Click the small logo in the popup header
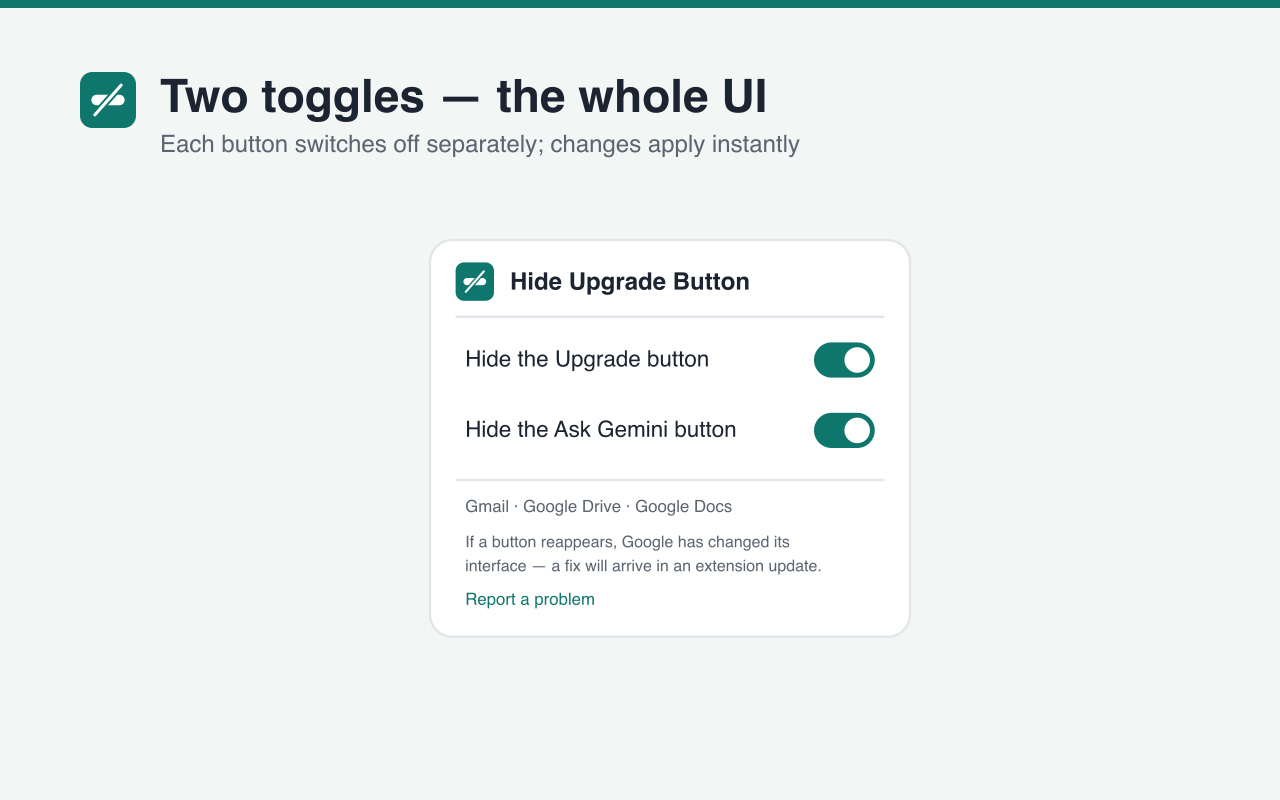1280x800 pixels. tap(475, 282)
